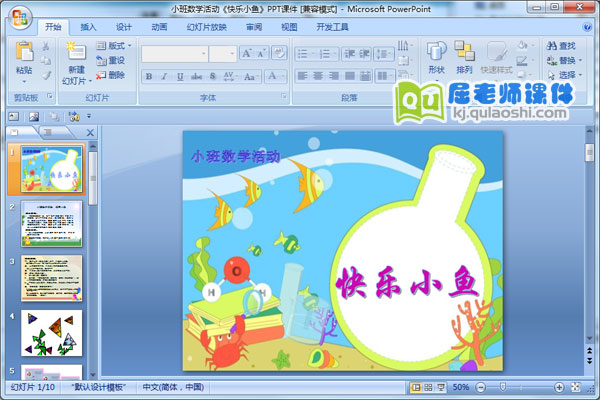Open Quick Styles (快速样式)

tap(497, 57)
